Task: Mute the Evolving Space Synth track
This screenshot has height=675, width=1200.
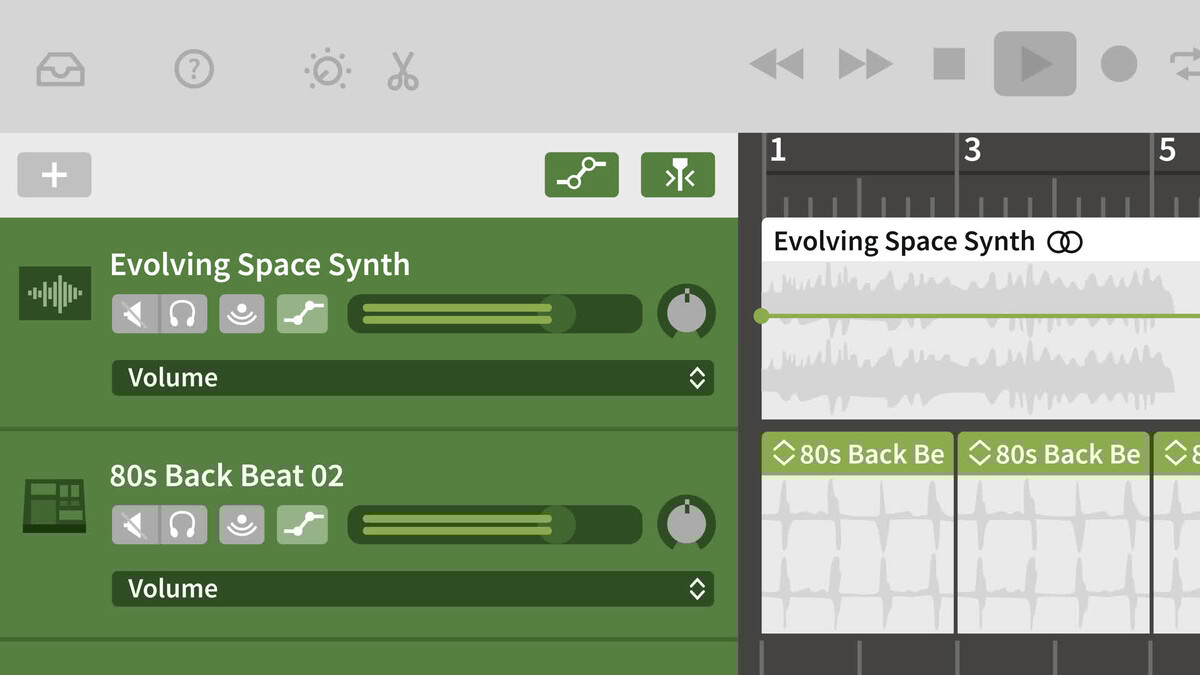Action: (x=133, y=314)
